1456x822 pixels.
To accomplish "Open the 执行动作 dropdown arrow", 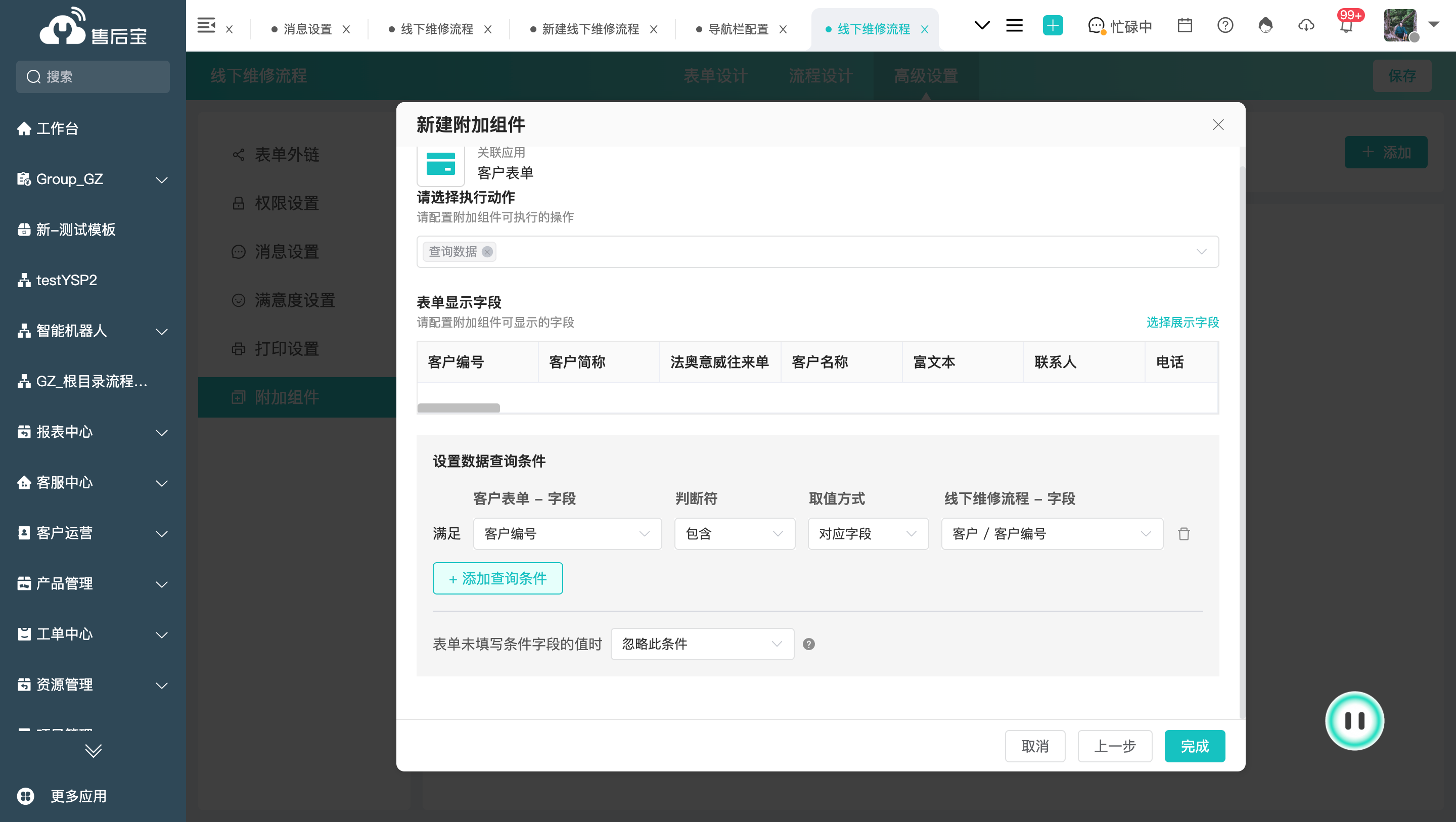I will (x=1202, y=252).
